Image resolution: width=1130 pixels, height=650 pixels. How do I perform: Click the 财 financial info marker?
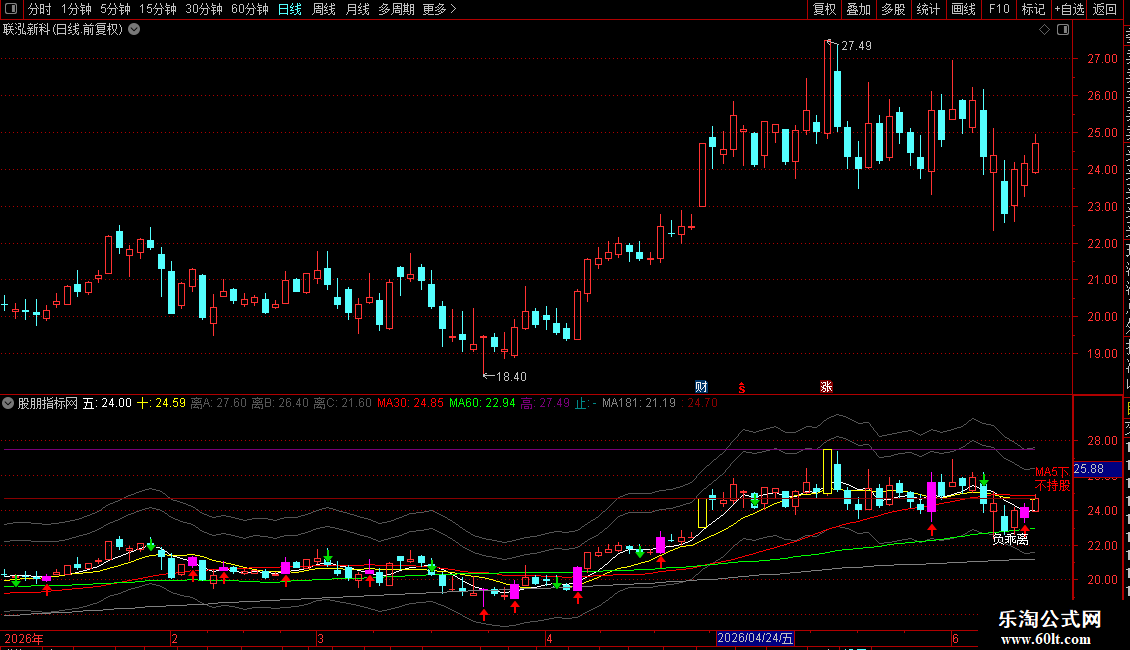point(701,387)
